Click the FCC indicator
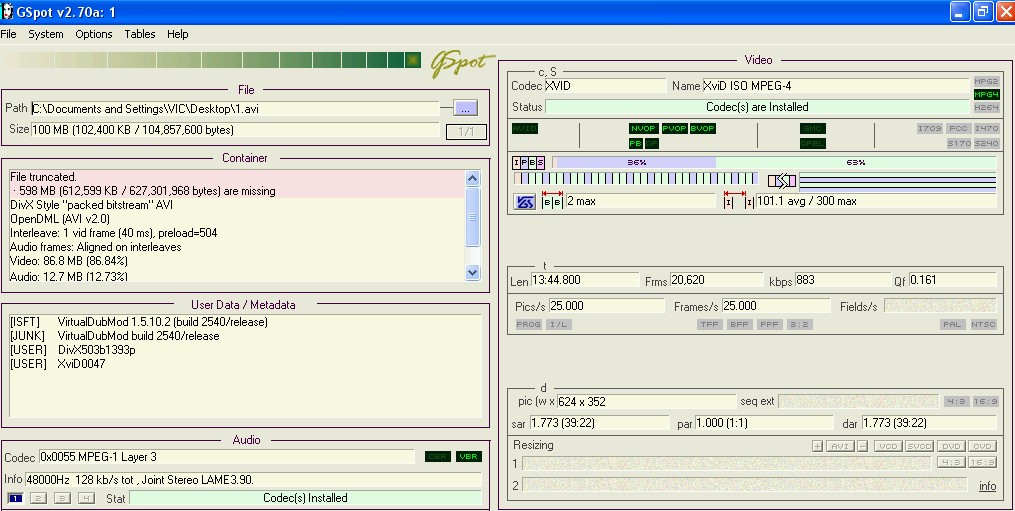 click(x=957, y=129)
